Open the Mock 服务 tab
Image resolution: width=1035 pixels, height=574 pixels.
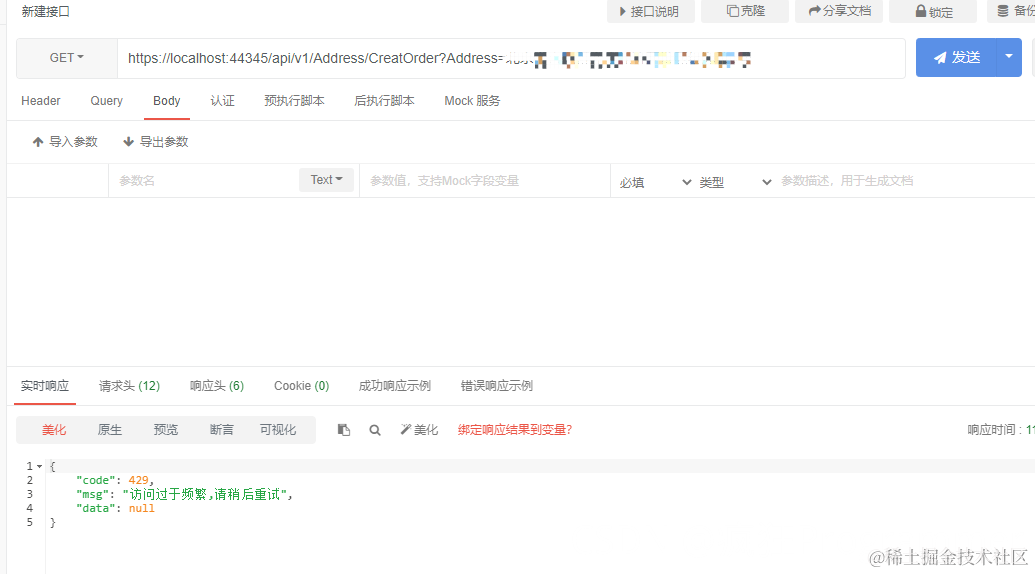click(x=472, y=101)
